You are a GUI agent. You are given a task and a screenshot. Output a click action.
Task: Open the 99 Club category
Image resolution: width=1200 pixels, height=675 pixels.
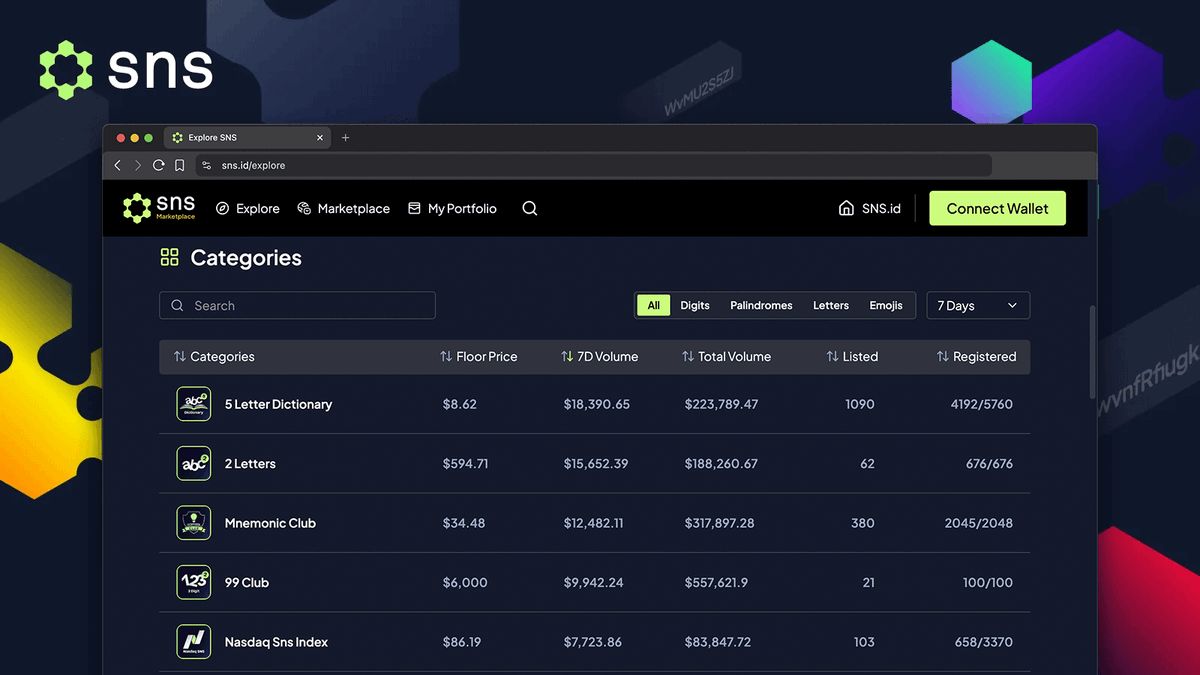(x=247, y=583)
